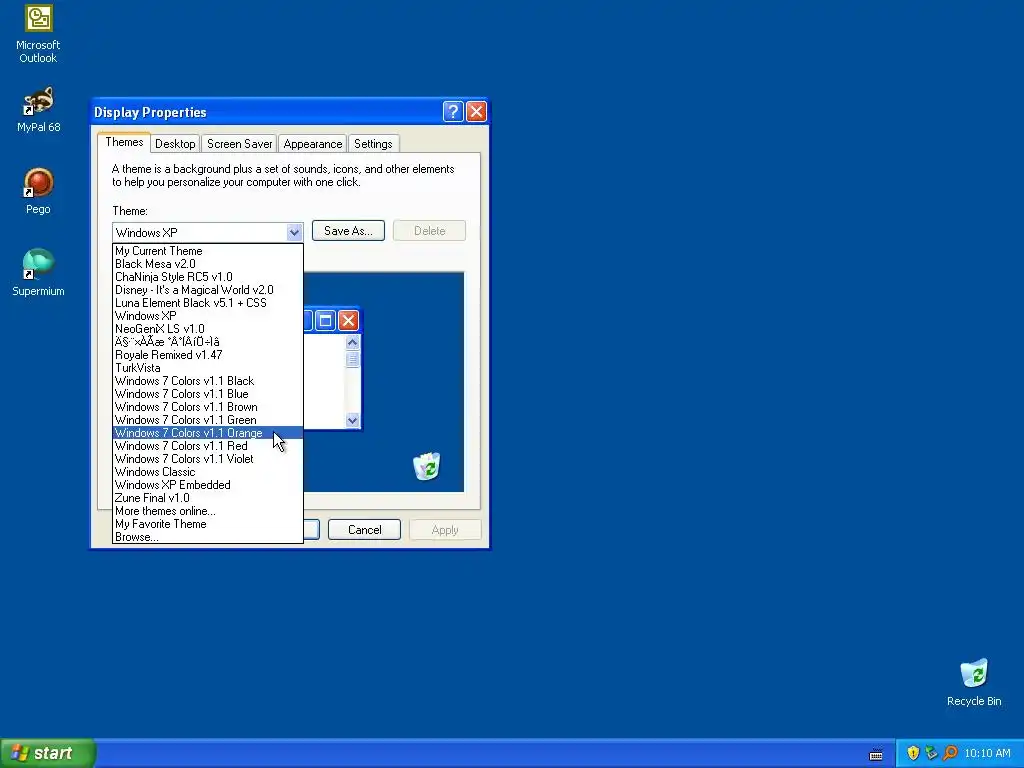The width and height of the screenshot is (1024, 768).
Task: Choose Windows 7 Colors v1.1 Red
Action: click(x=208, y=446)
